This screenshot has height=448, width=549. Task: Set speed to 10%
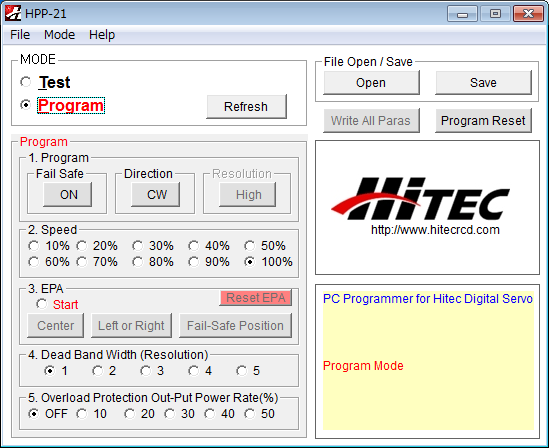[x=34, y=246]
